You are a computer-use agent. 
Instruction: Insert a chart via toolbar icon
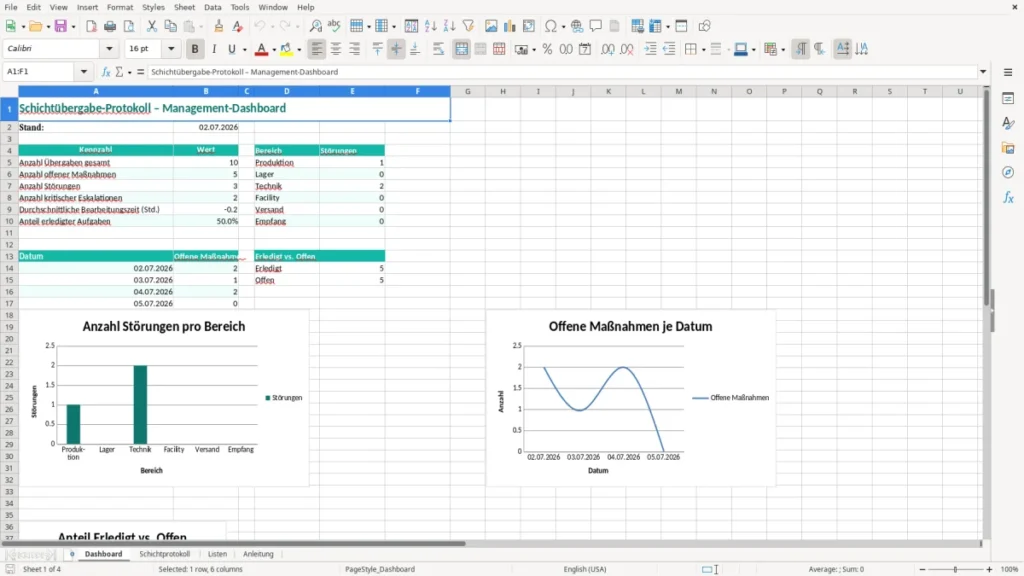[x=510, y=26]
